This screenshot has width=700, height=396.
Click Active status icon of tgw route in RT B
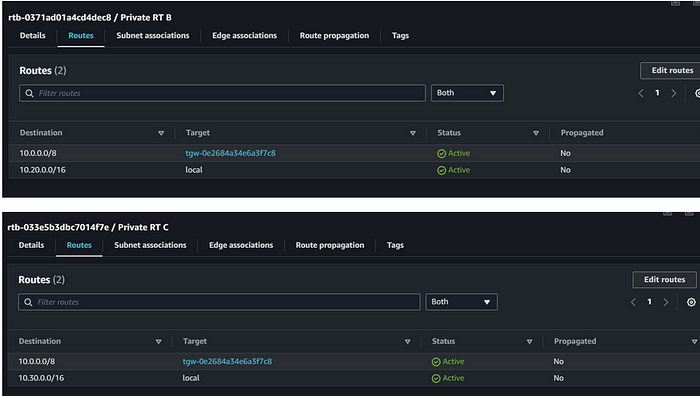[x=442, y=154]
